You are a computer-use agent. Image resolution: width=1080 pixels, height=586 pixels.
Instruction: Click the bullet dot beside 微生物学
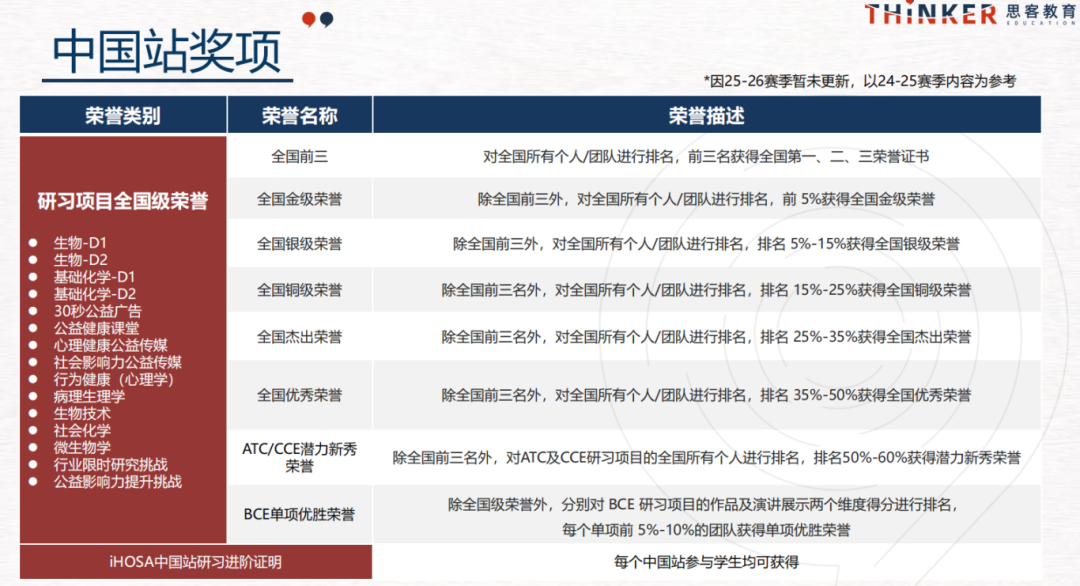click(x=33, y=447)
